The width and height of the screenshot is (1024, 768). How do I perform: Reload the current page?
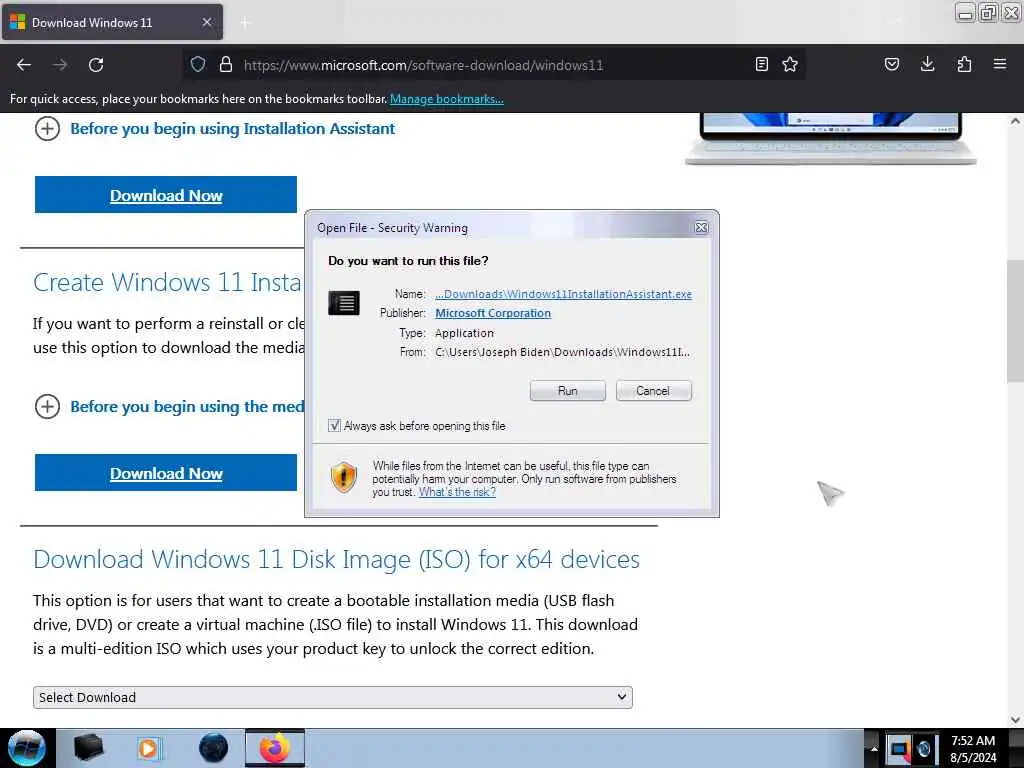[96, 65]
